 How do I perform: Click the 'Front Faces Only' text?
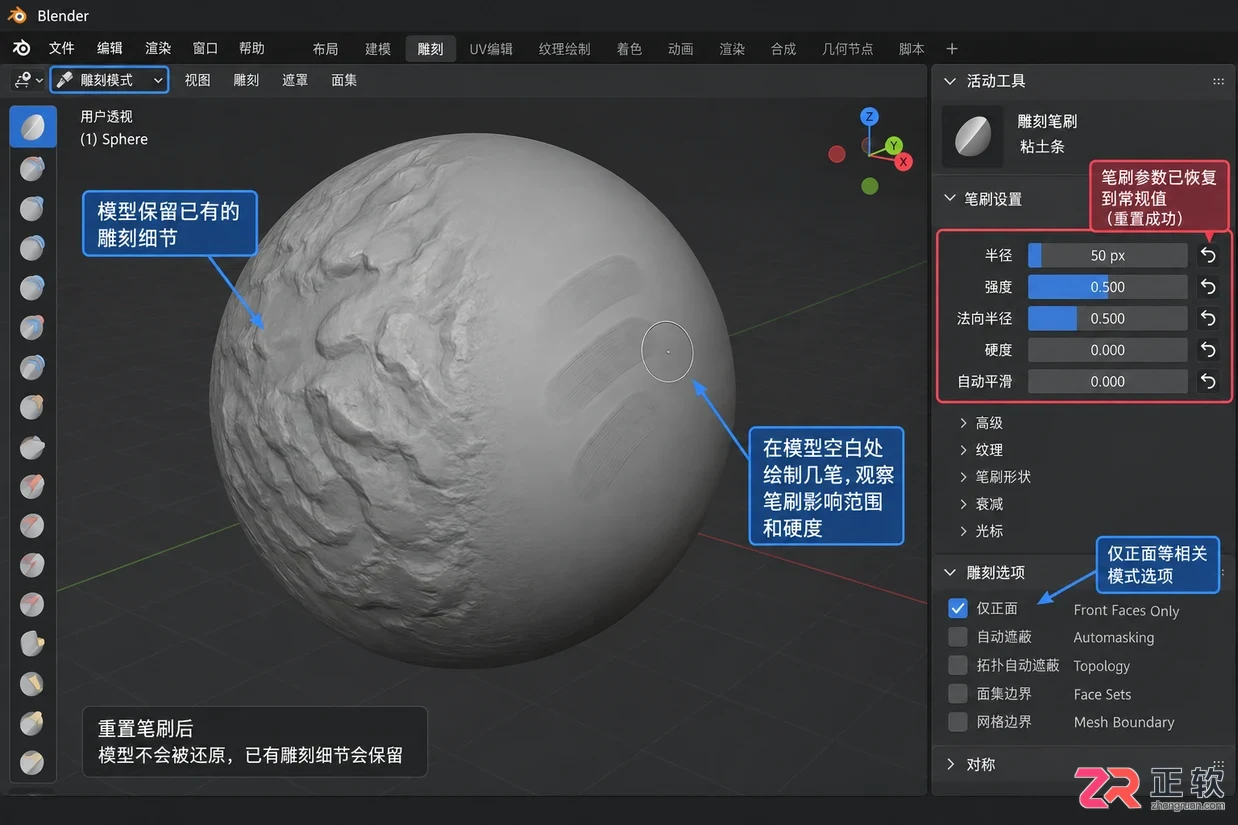click(x=1126, y=610)
